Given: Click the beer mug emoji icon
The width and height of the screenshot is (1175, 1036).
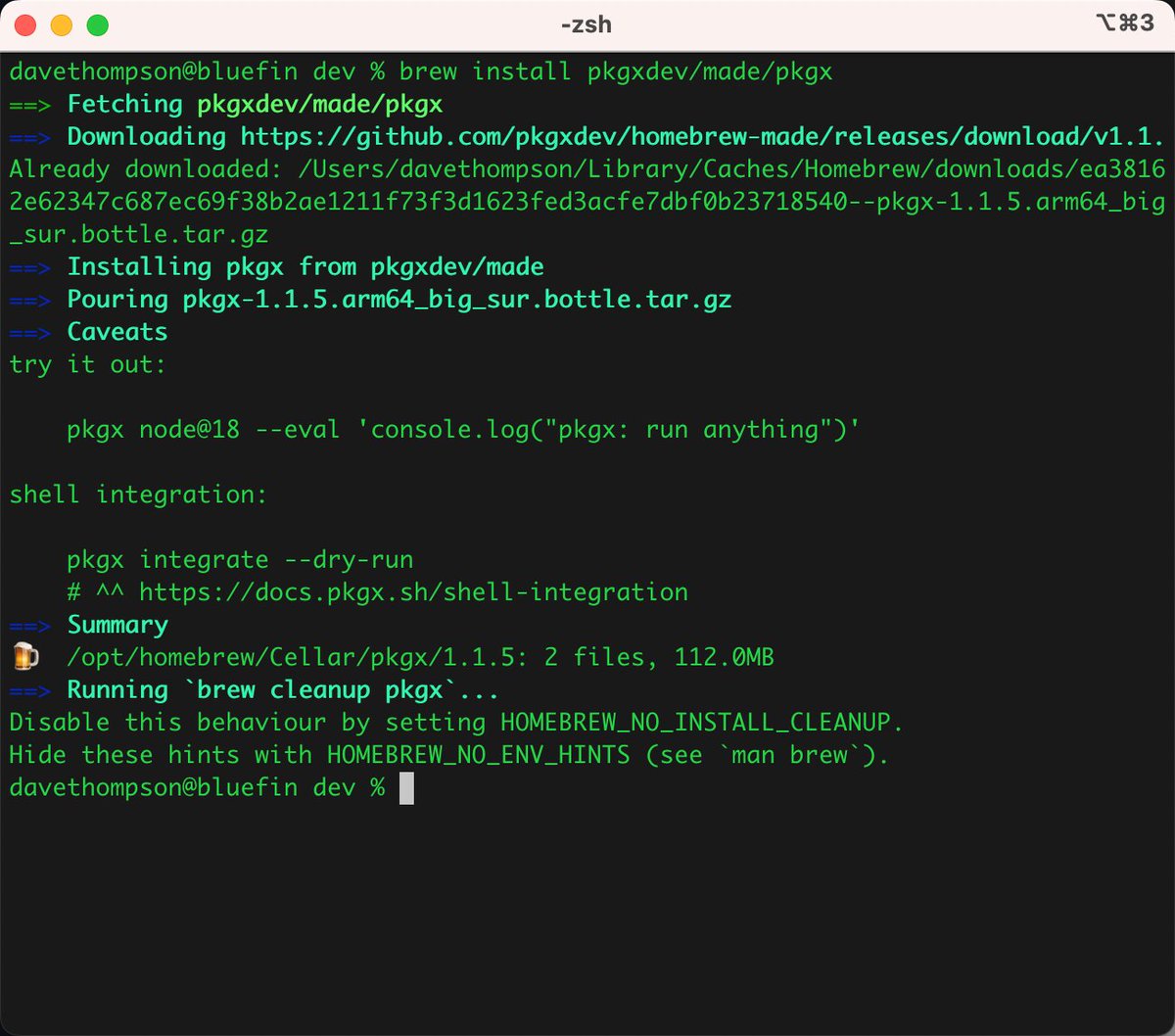Looking at the screenshot, I should 24,657.
